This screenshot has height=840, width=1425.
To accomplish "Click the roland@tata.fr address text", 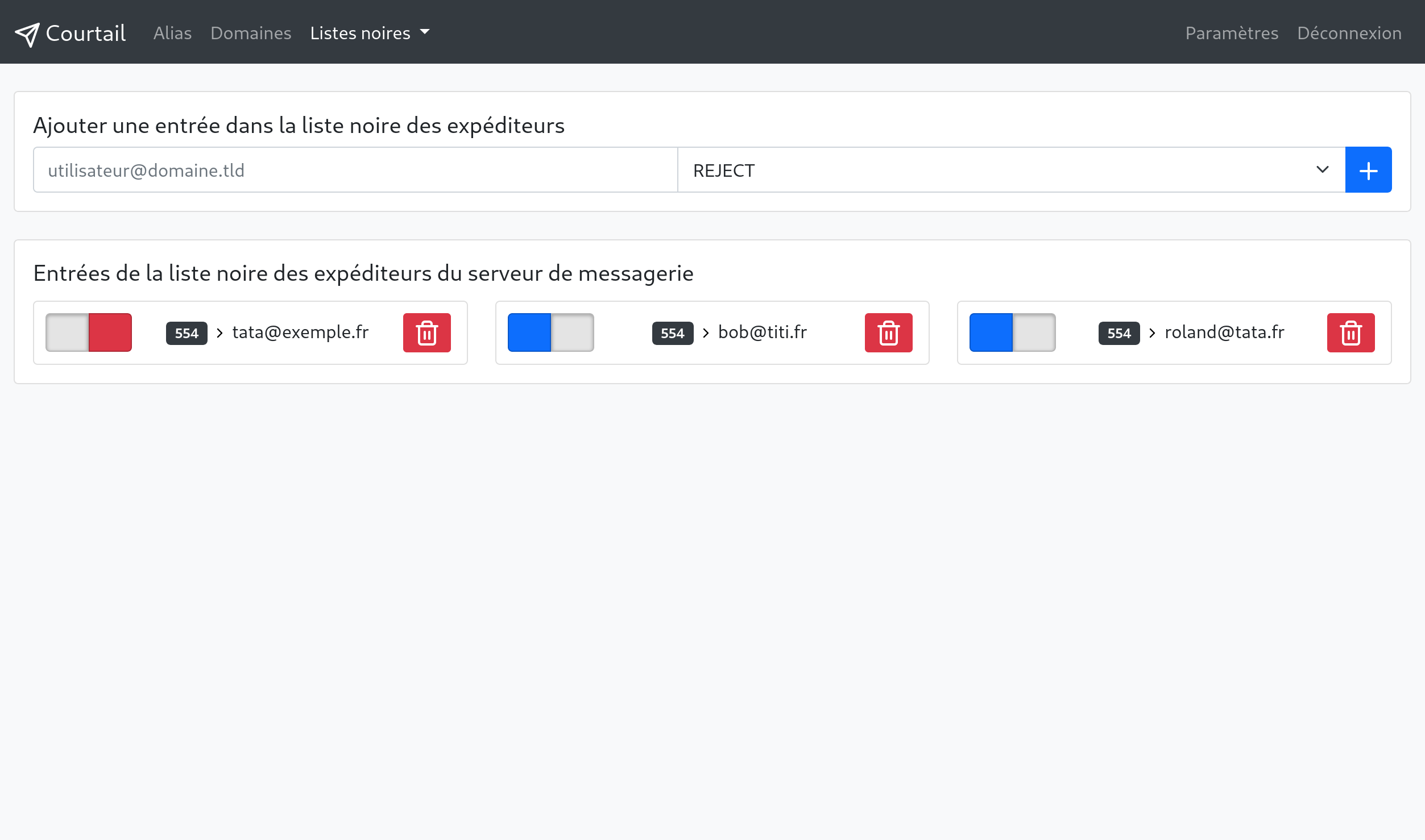I will click(x=1224, y=332).
